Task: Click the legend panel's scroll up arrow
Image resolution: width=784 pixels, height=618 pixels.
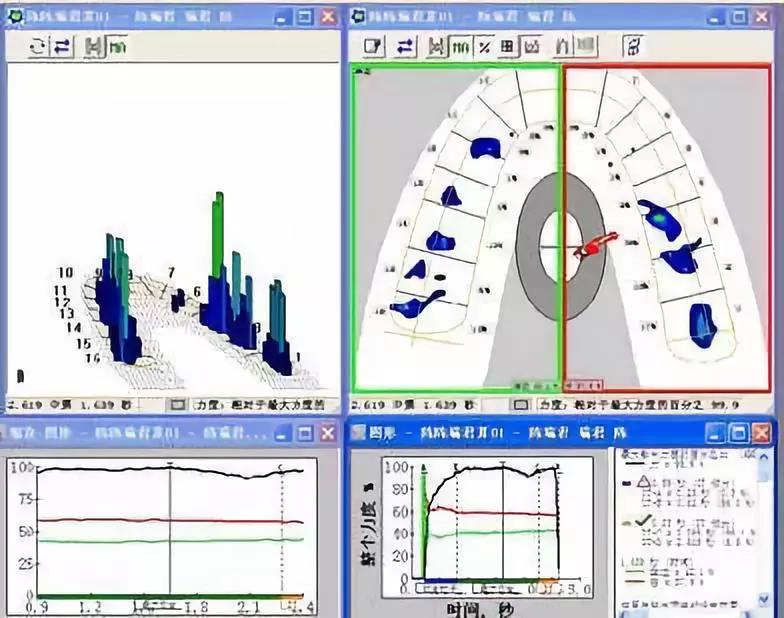Action: [x=766, y=458]
